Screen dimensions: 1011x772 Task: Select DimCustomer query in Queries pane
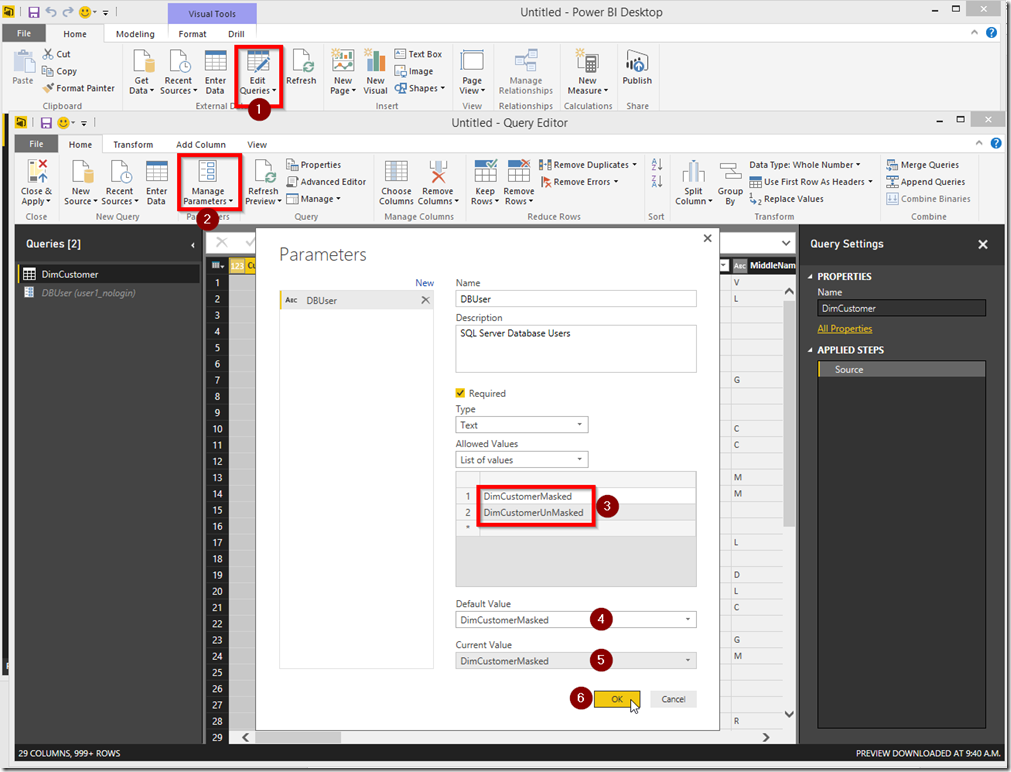108,274
